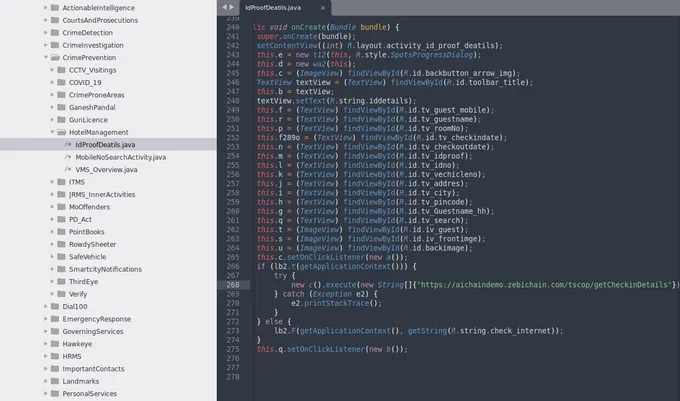The height and width of the screenshot is (401, 680).
Task: Click 'onCreate' in the method signature
Action: tap(308, 27)
